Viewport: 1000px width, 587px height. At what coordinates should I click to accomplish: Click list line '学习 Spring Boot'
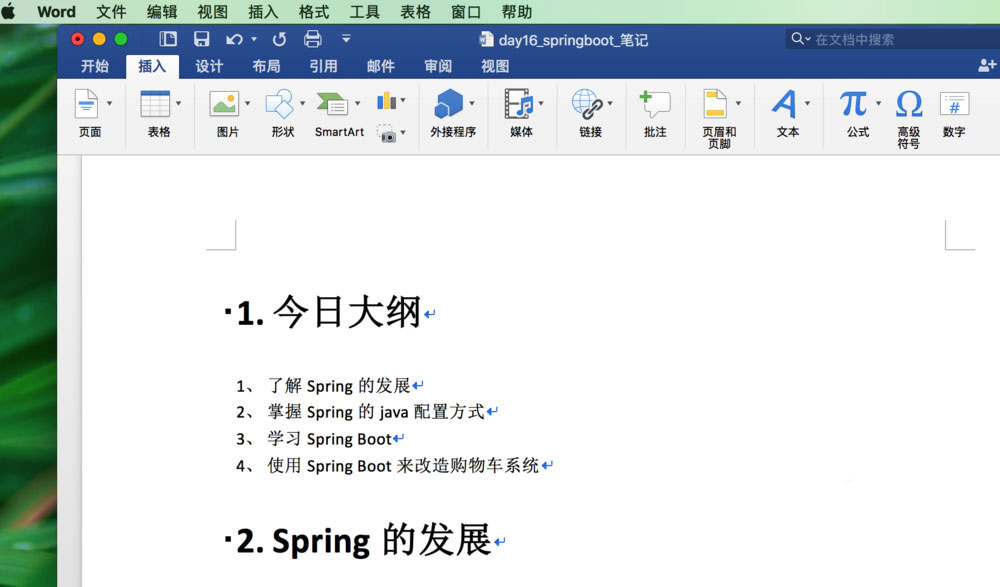click(329, 439)
